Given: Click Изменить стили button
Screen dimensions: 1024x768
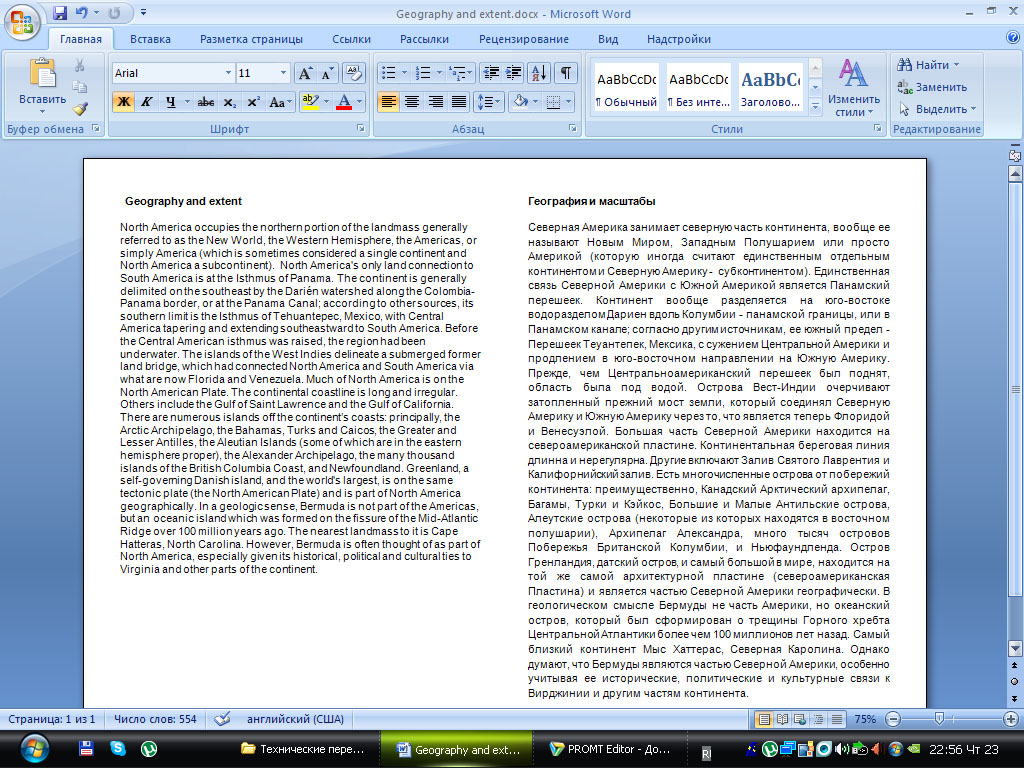Looking at the screenshot, I should pyautogui.click(x=854, y=88).
